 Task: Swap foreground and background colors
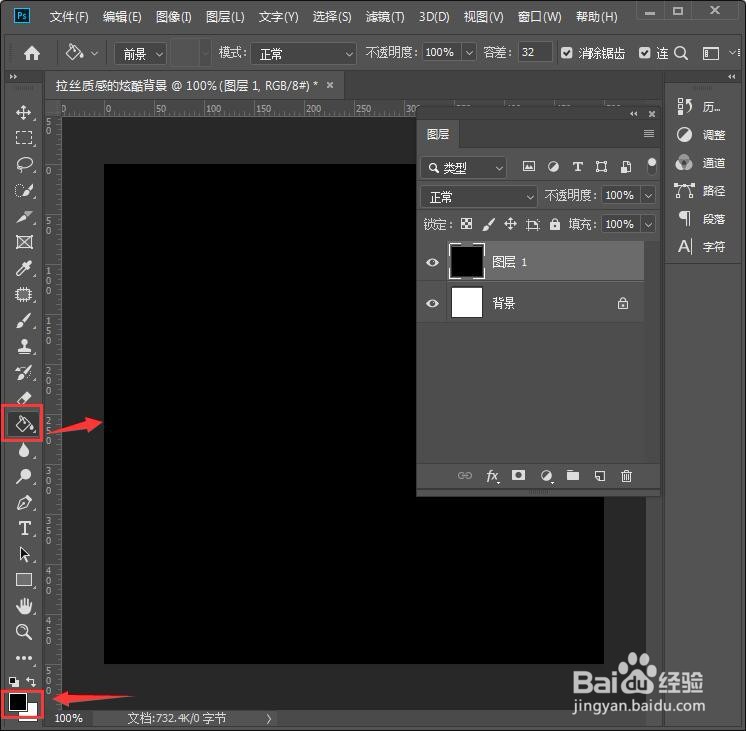tap(31, 681)
